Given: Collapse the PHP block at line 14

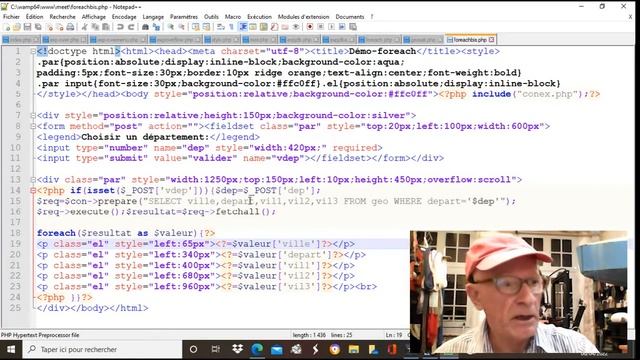Looking at the screenshot, I should pos(33,190).
